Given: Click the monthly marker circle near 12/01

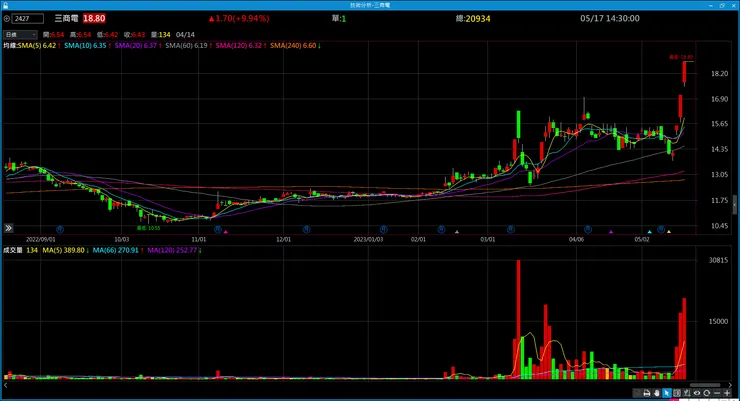Looking at the screenshot, I should pyautogui.click(x=306, y=230).
